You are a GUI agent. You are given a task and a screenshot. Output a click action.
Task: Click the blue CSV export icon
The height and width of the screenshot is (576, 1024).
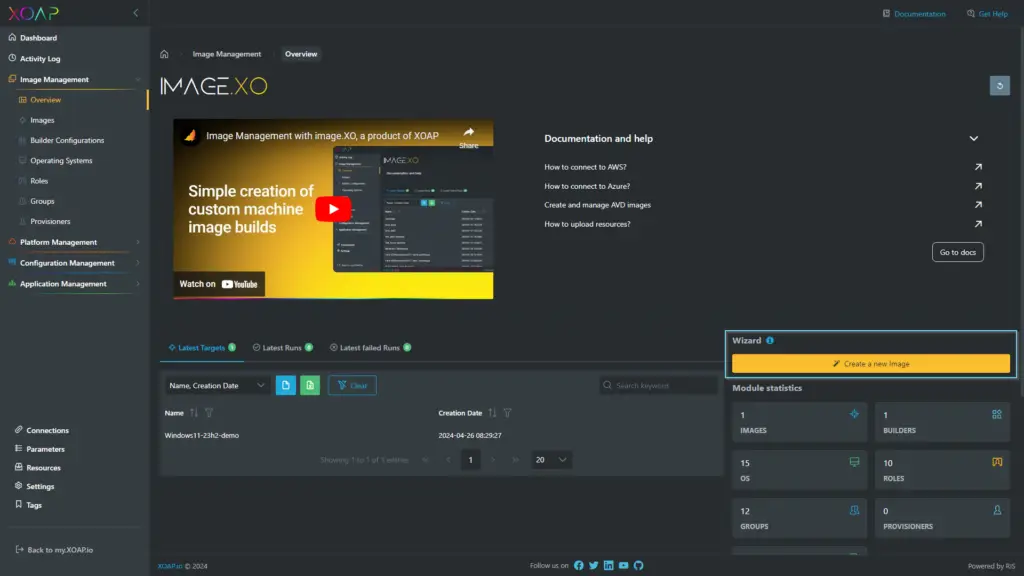point(285,385)
